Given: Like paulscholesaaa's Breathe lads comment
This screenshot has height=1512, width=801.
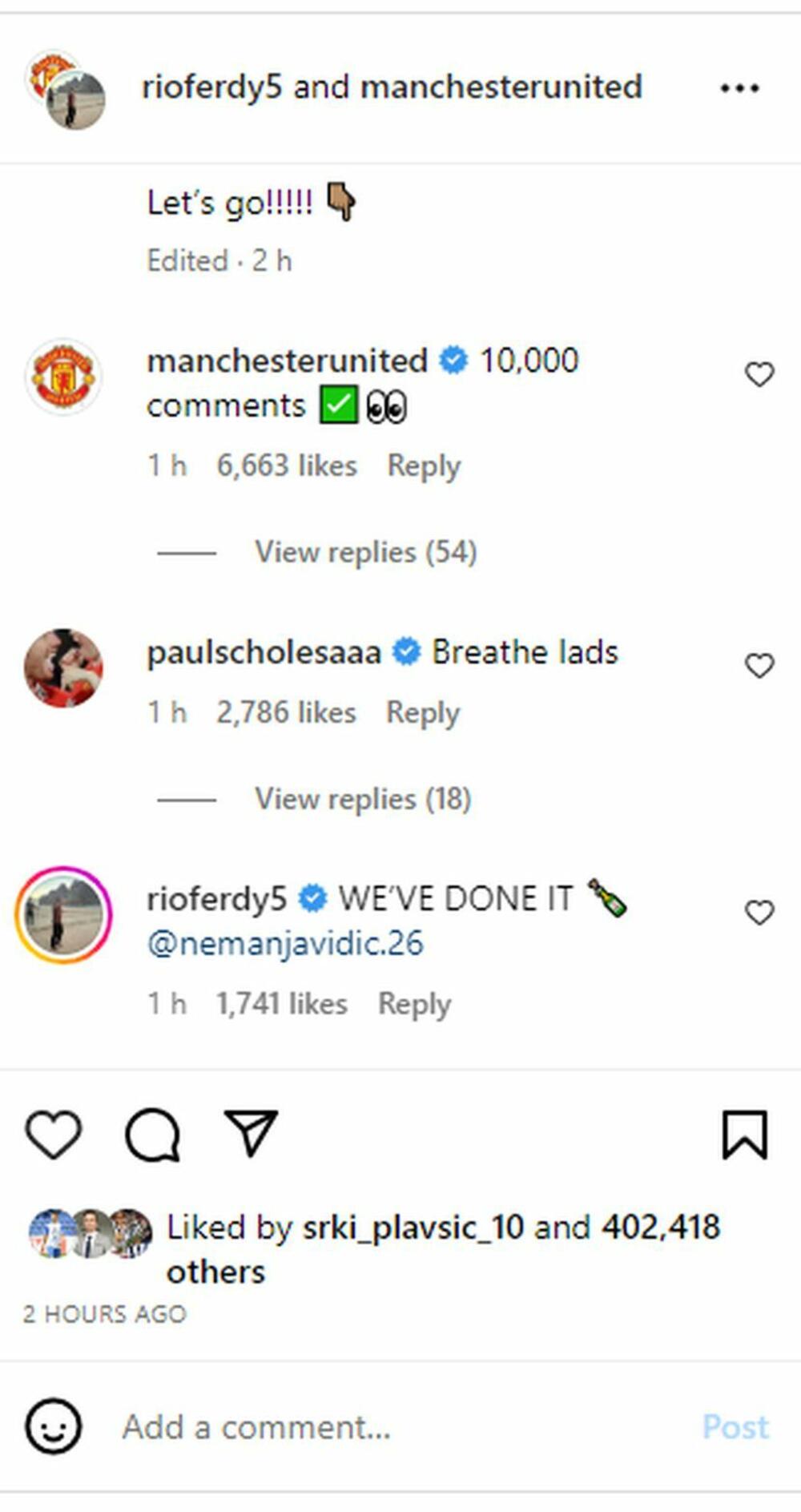Looking at the screenshot, I should (759, 666).
